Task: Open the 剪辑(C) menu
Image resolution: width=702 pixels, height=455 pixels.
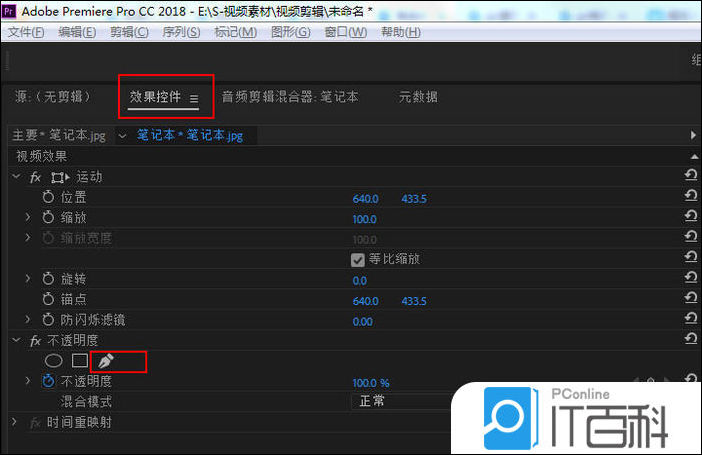Action: point(129,32)
